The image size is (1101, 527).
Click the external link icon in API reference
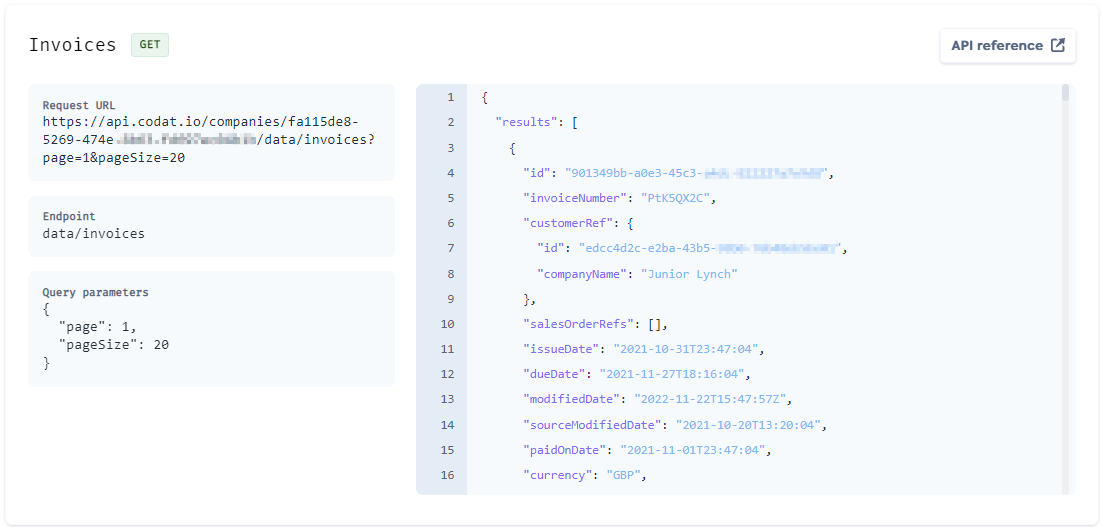pyautogui.click(x=1057, y=46)
